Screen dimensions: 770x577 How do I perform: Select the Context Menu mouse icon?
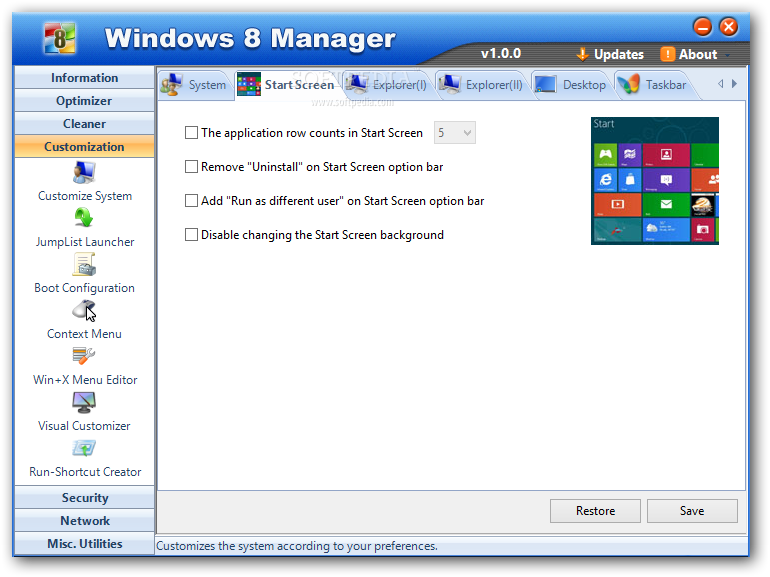click(x=84, y=310)
